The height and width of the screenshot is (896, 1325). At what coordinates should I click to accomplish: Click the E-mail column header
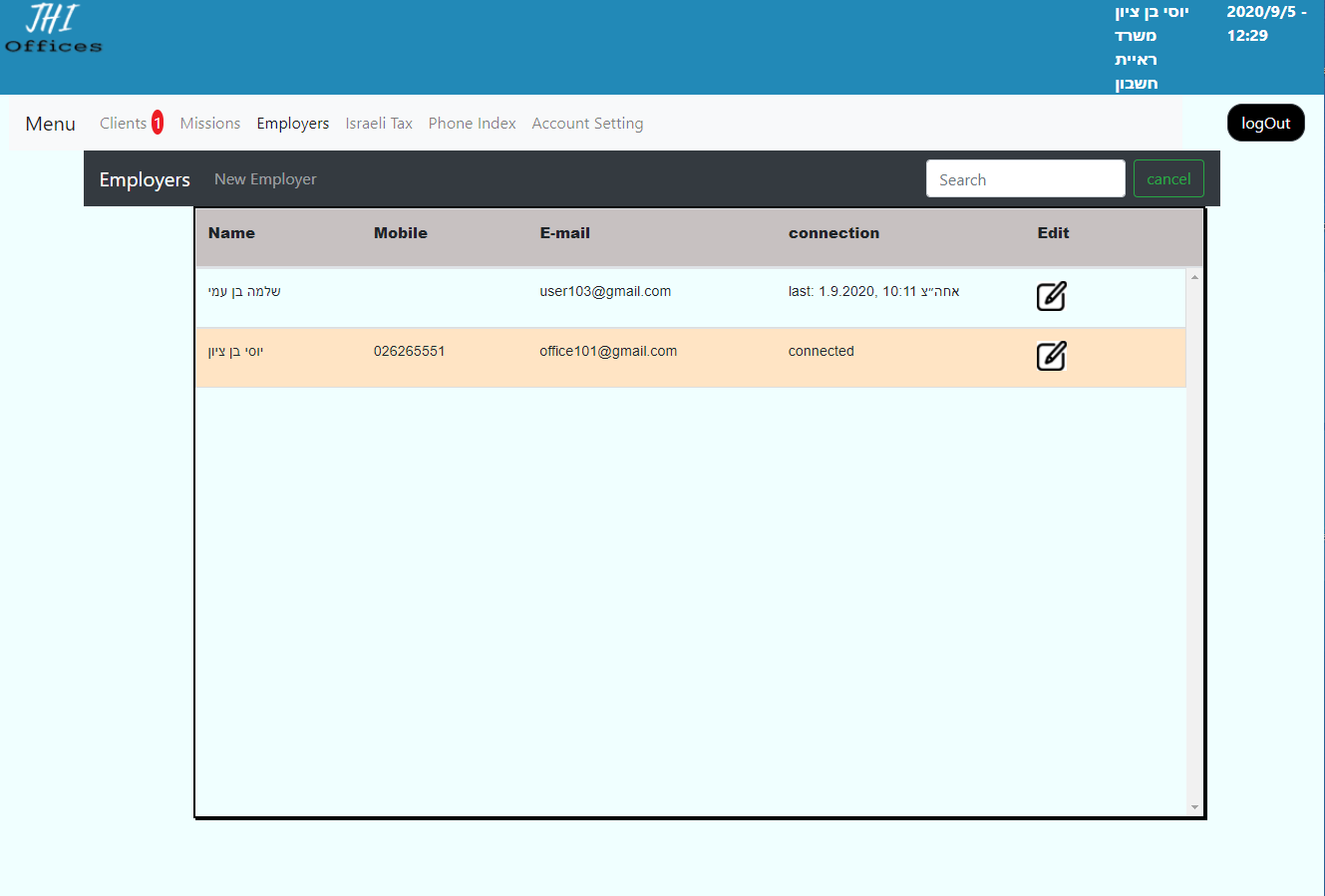point(564,233)
